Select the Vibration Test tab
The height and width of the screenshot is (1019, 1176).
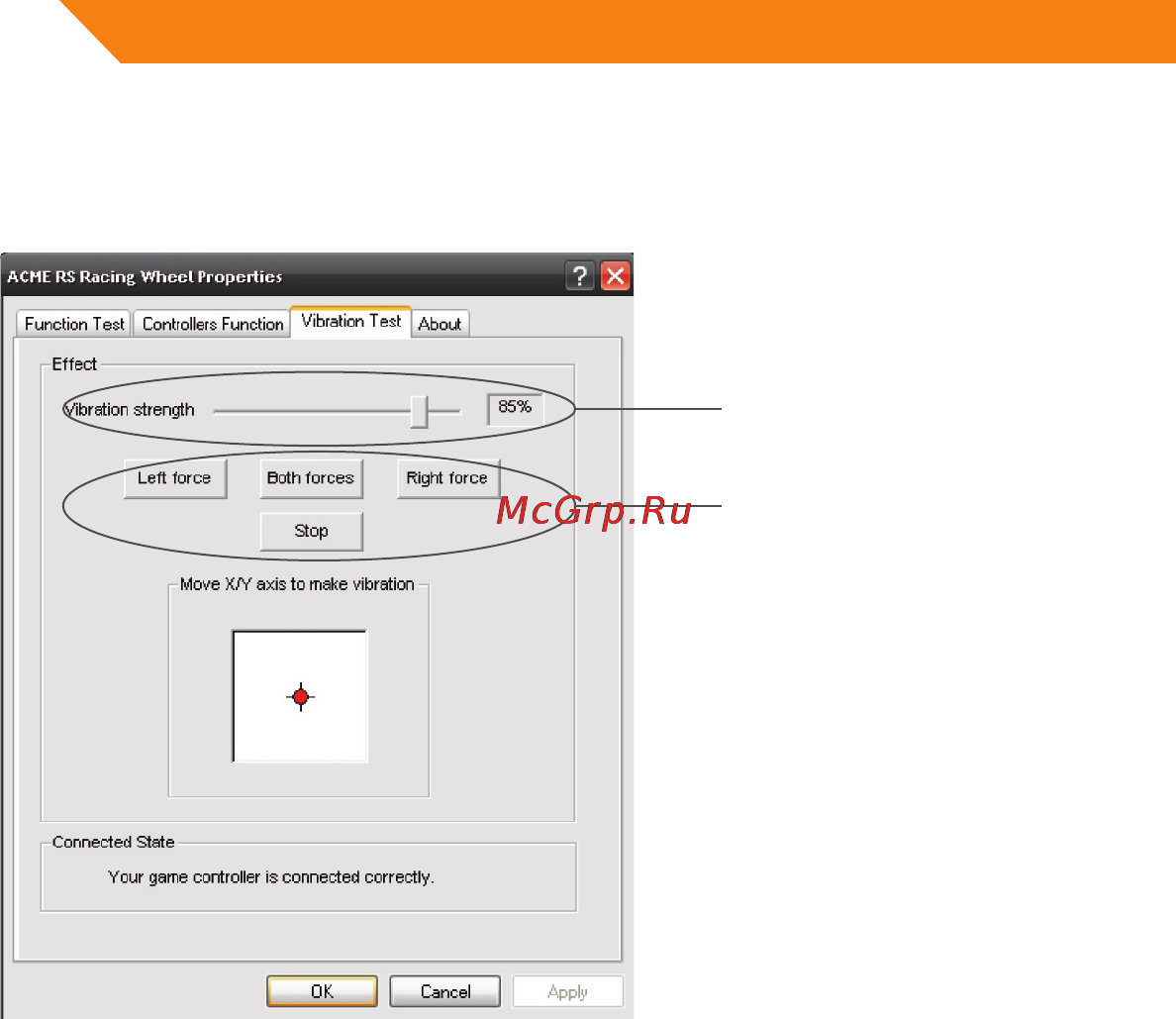tap(351, 322)
